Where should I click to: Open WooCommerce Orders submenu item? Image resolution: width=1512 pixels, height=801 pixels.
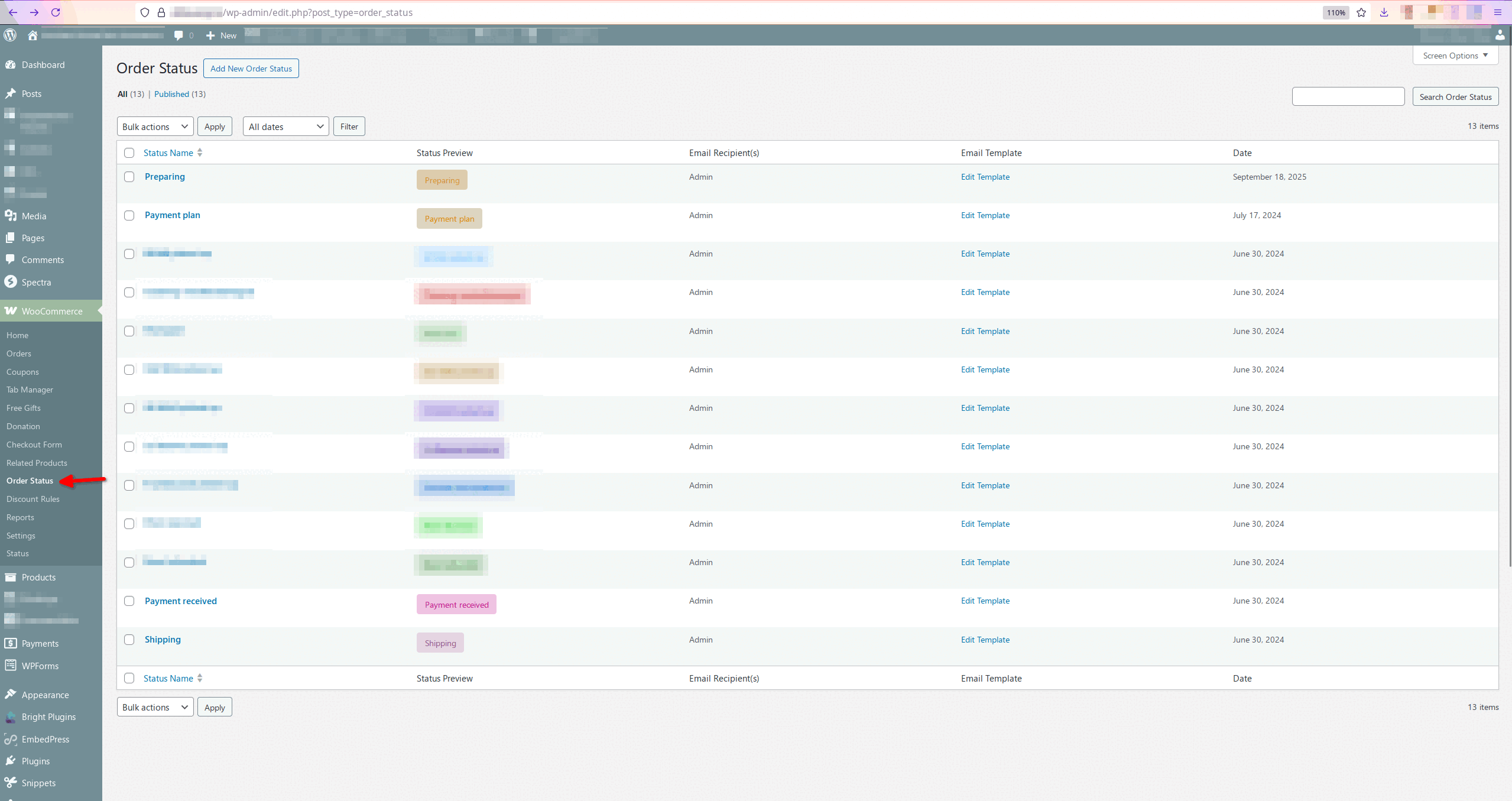19,354
